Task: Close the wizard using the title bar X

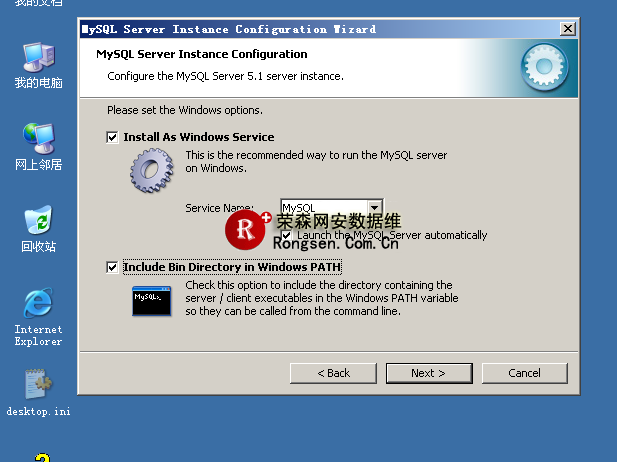Action: click(568, 29)
